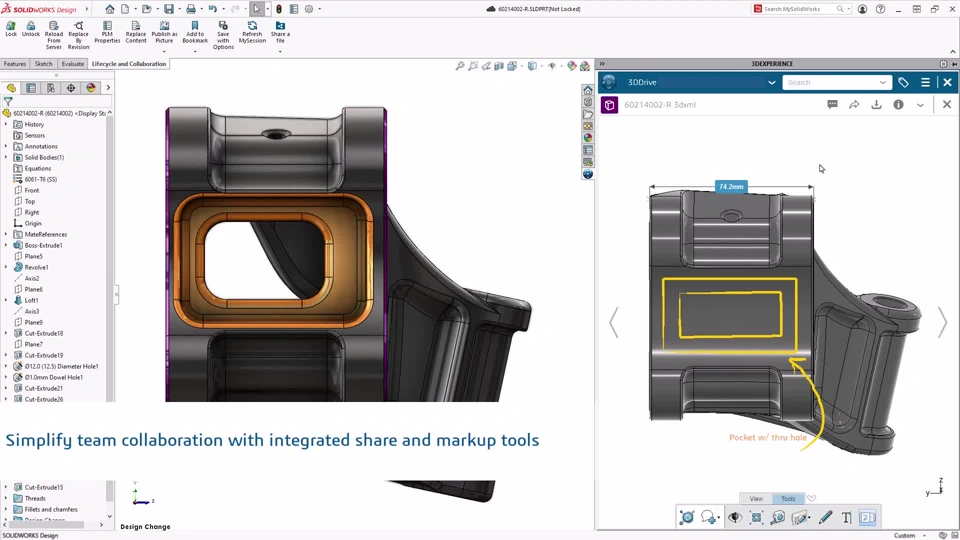Toggle the hide/show eye tool

coord(735,517)
